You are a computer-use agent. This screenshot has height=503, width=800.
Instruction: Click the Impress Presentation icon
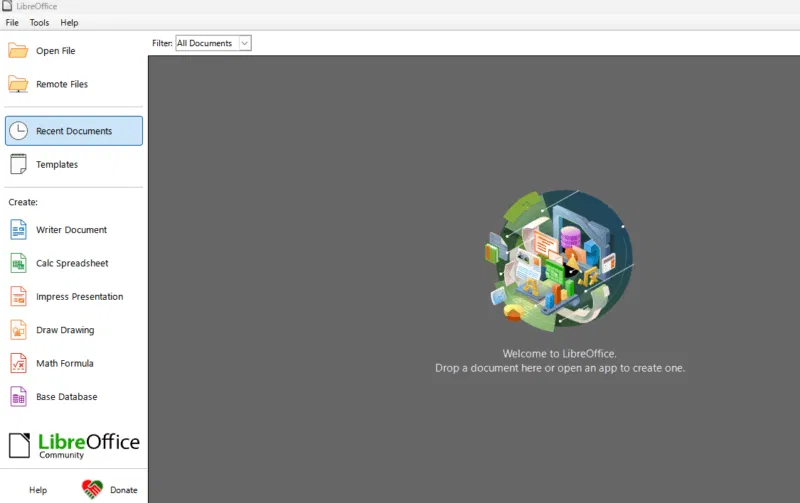point(19,296)
